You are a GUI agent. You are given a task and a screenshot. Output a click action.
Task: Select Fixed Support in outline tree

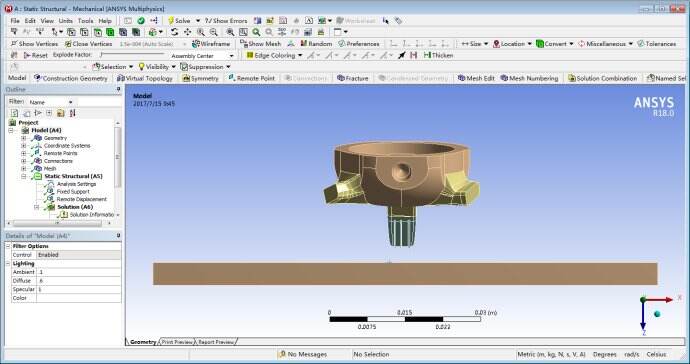[73, 192]
